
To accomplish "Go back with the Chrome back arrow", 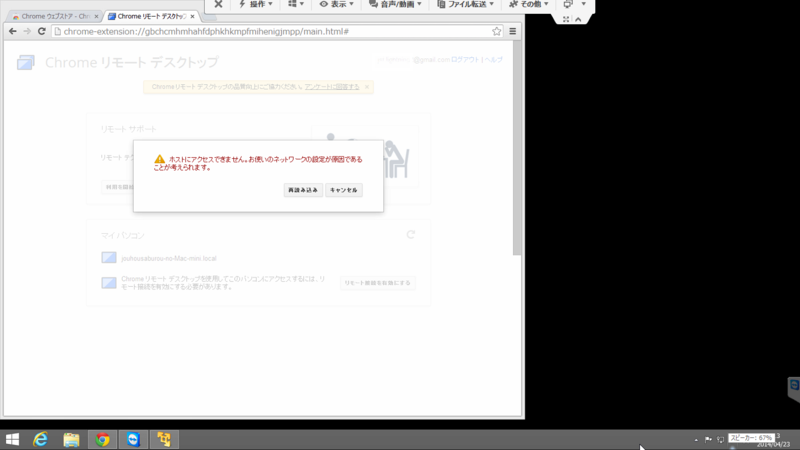I will [x=13, y=31].
